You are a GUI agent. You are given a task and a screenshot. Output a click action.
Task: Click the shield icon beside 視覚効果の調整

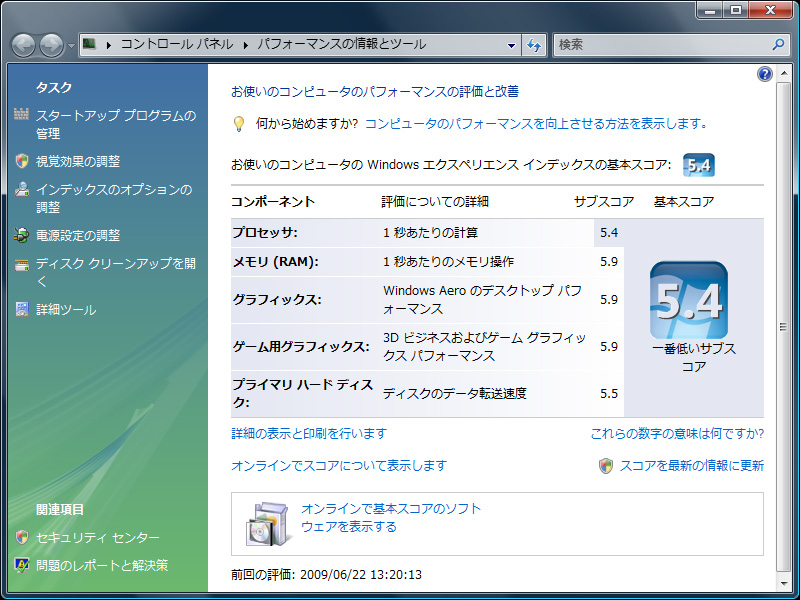point(22,161)
